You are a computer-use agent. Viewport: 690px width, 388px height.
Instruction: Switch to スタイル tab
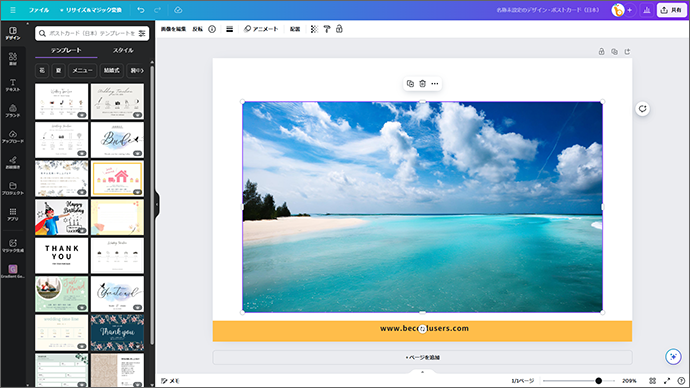pos(123,51)
